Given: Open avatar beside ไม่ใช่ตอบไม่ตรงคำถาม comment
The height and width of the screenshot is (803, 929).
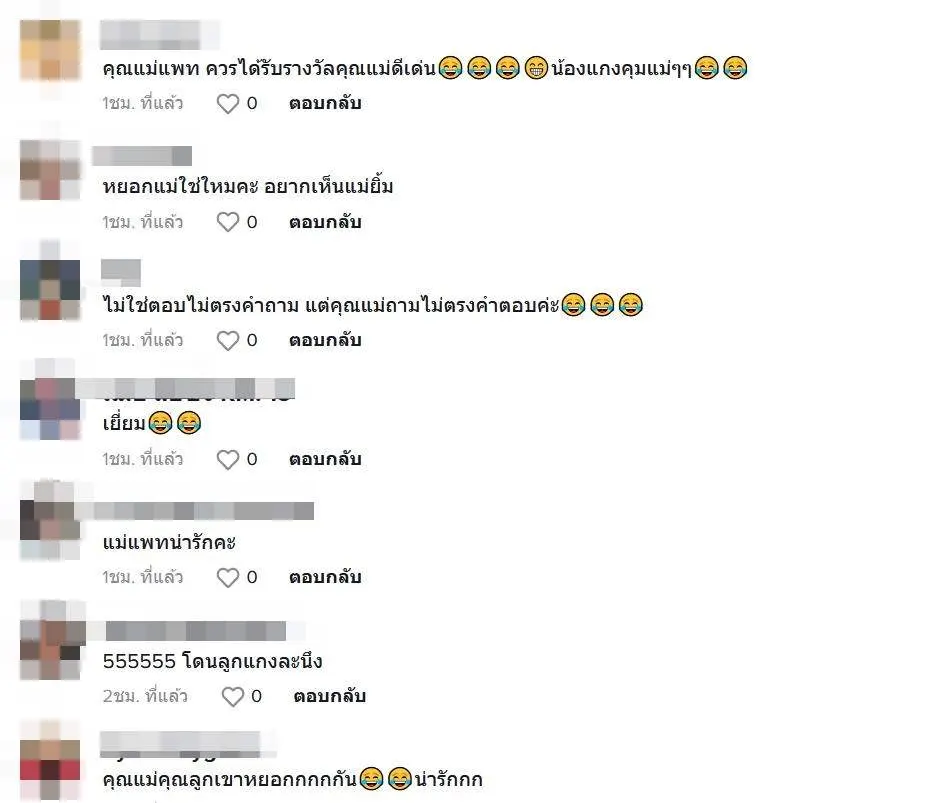Looking at the screenshot, I should pos(50,290).
